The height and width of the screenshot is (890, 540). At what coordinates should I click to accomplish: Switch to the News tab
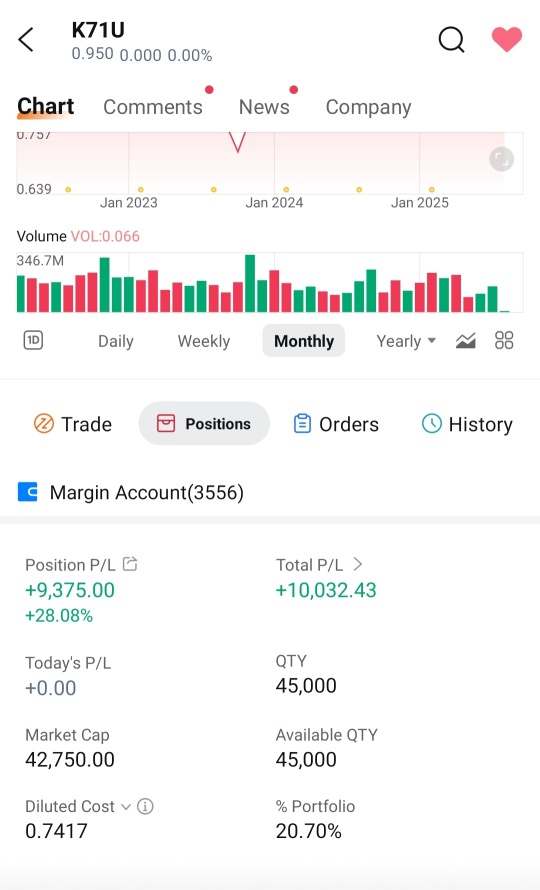click(x=264, y=107)
